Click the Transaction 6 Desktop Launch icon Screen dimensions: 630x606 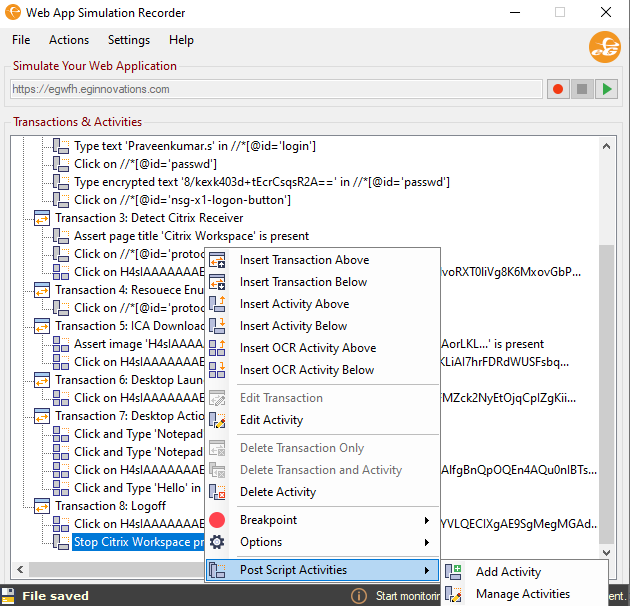click(42, 380)
